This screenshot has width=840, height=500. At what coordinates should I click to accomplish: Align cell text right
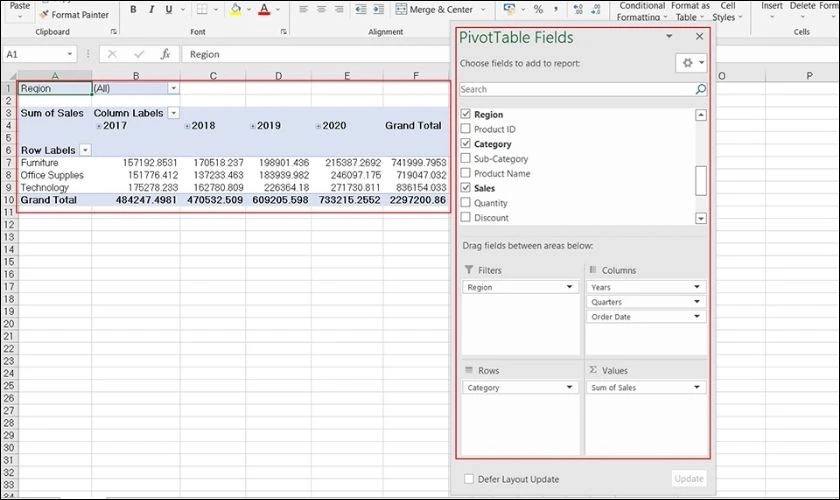339,9
